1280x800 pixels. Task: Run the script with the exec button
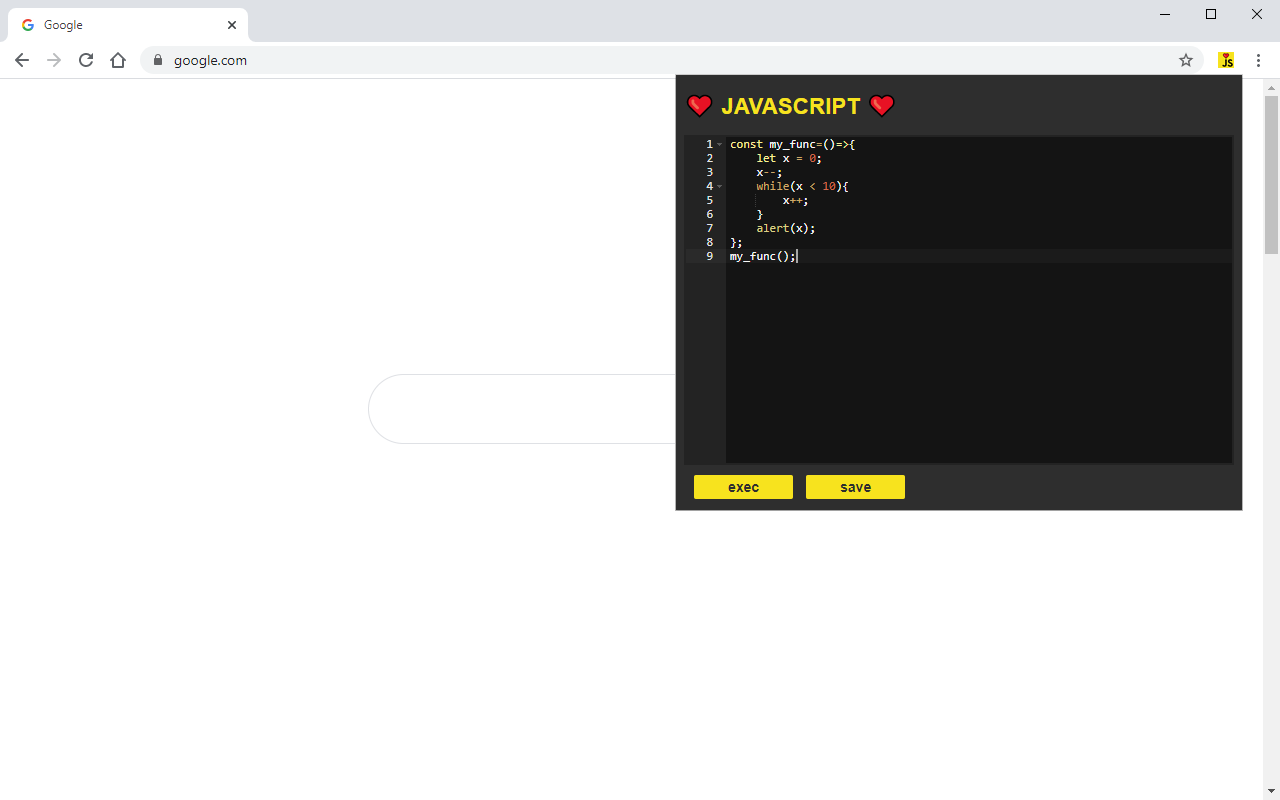[743, 487]
